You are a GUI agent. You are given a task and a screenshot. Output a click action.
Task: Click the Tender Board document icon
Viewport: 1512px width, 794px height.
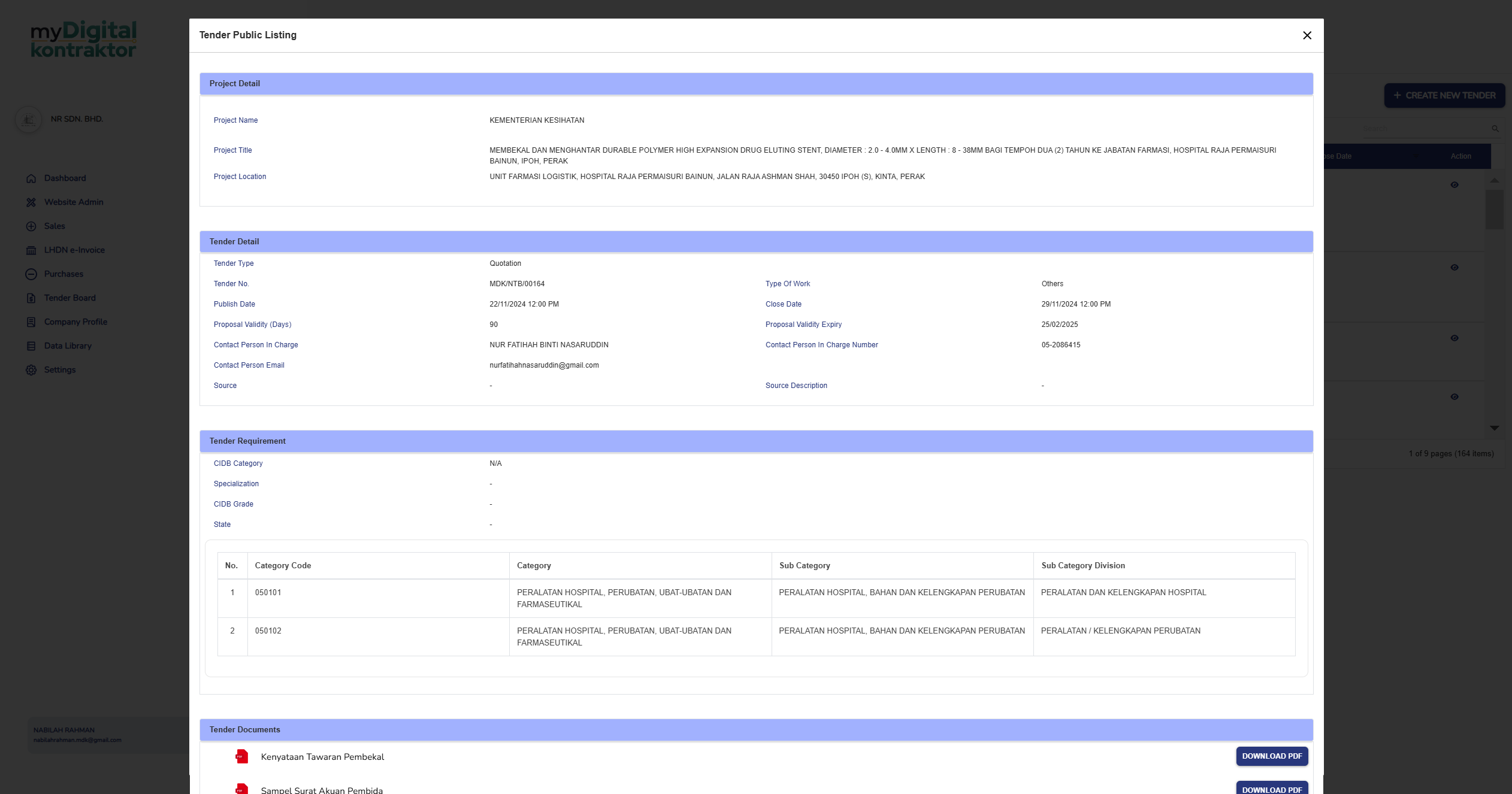(x=31, y=298)
